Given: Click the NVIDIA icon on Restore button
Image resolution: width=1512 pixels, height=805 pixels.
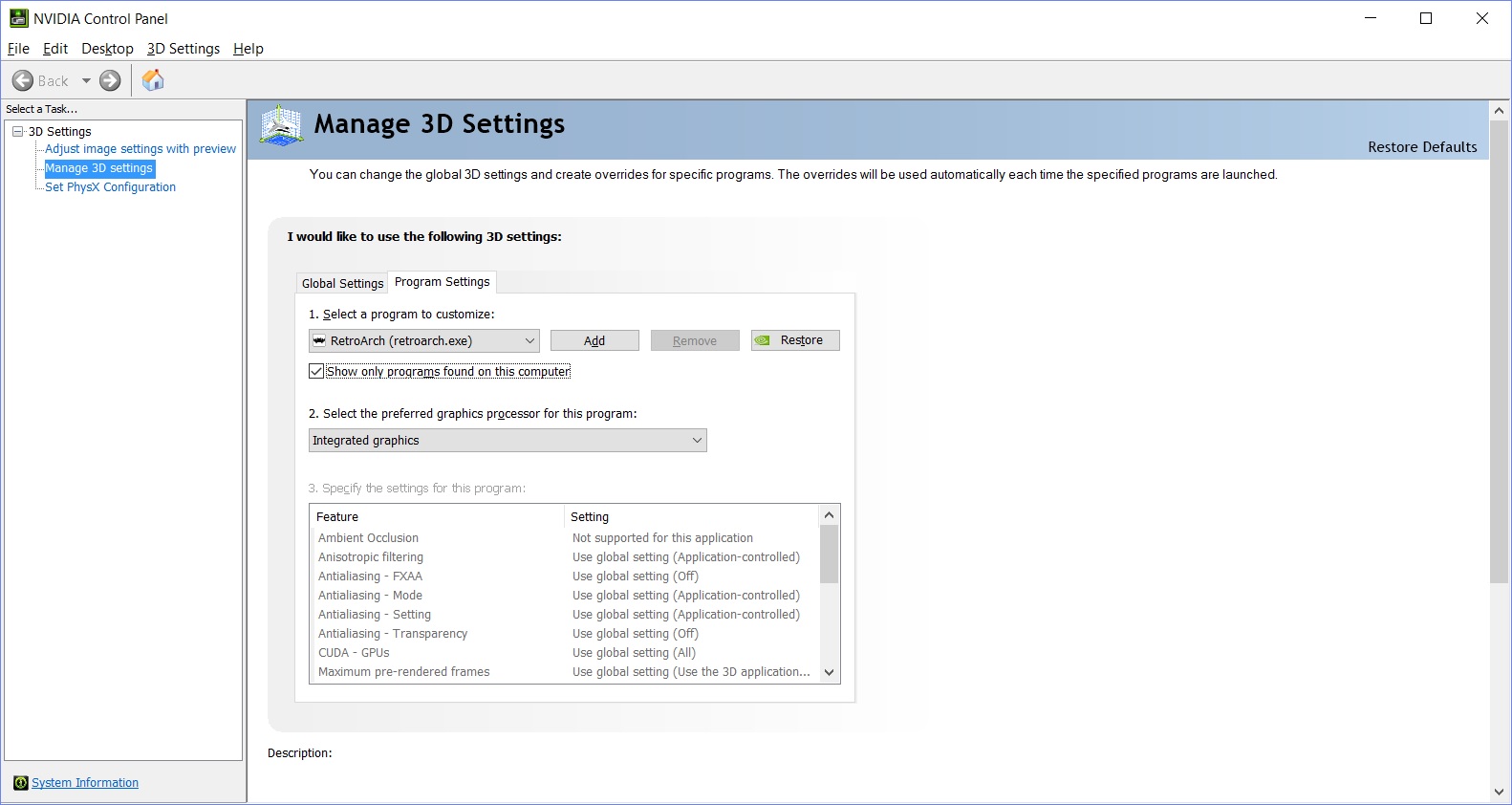Looking at the screenshot, I should coord(763,340).
